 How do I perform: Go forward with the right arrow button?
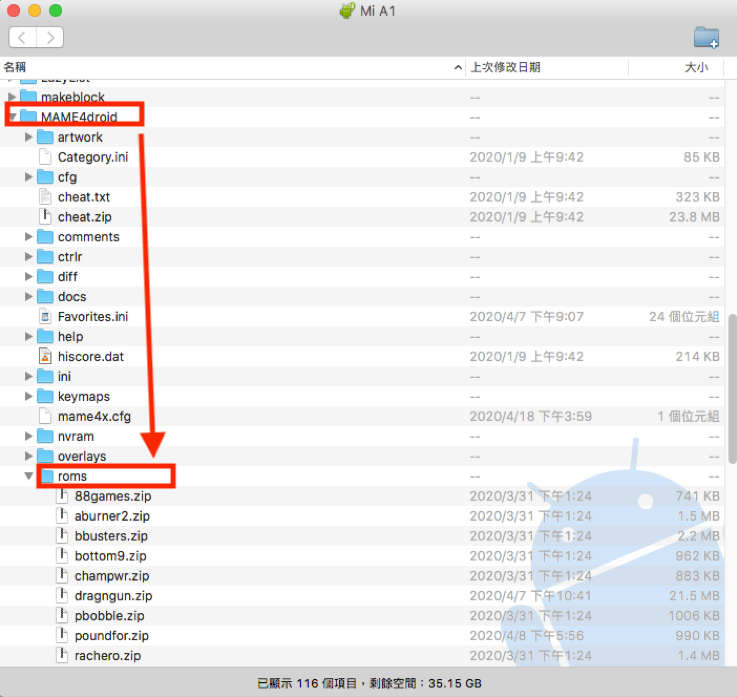[50, 37]
